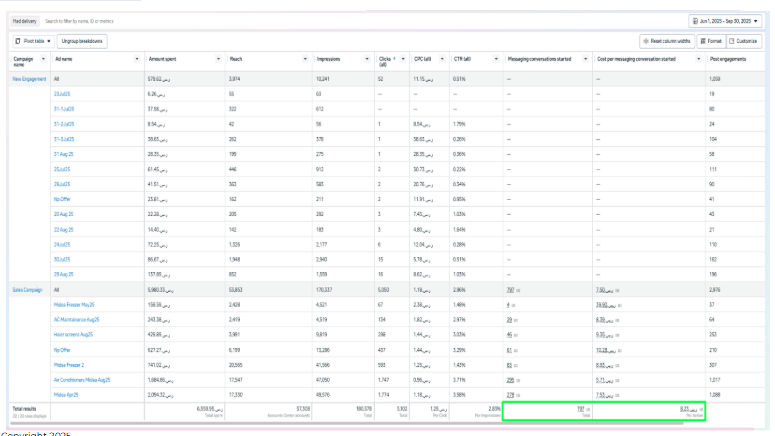The width and height of the screenshot is (775, 436).
Task: Click the search filter input field
Action: [100, 20]
